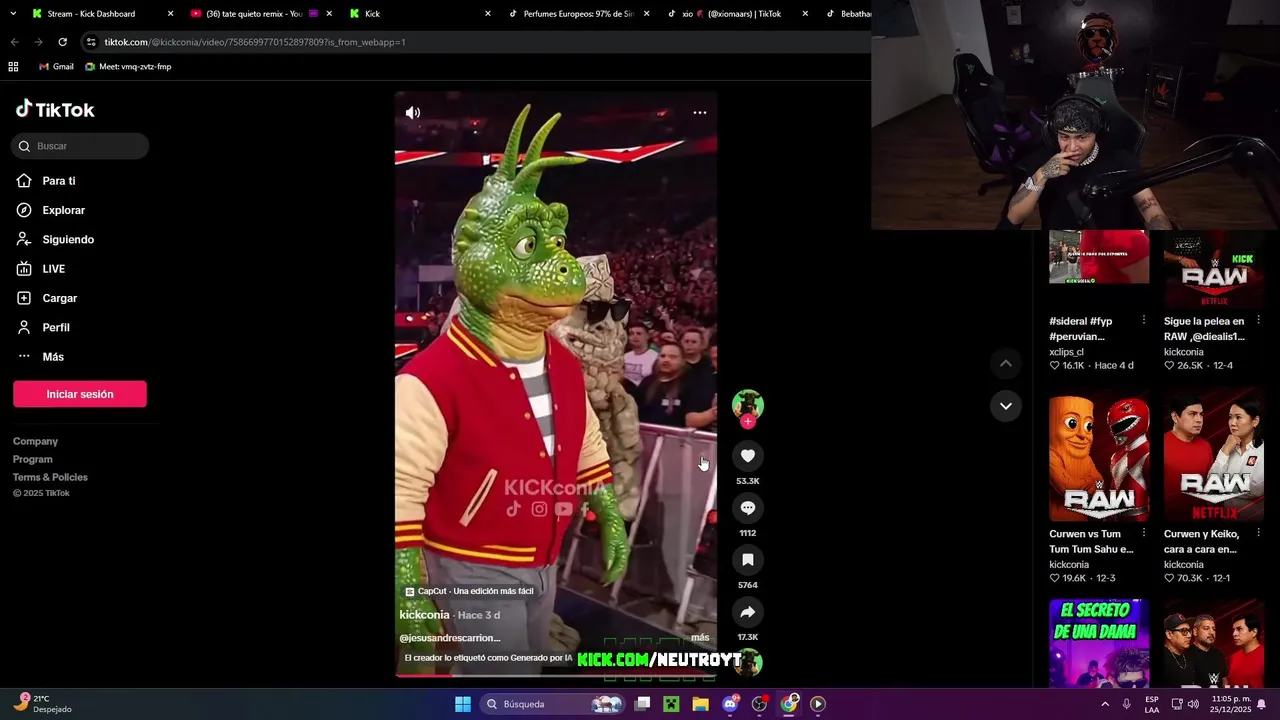Like the video with the heart icon
1280x720 pixels.
[x=747, y=456]
